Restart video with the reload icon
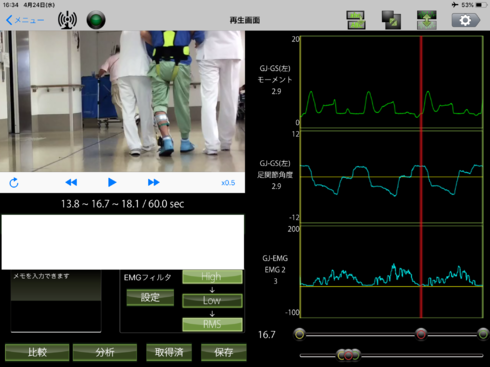490x367 pixels. point(14,183)
